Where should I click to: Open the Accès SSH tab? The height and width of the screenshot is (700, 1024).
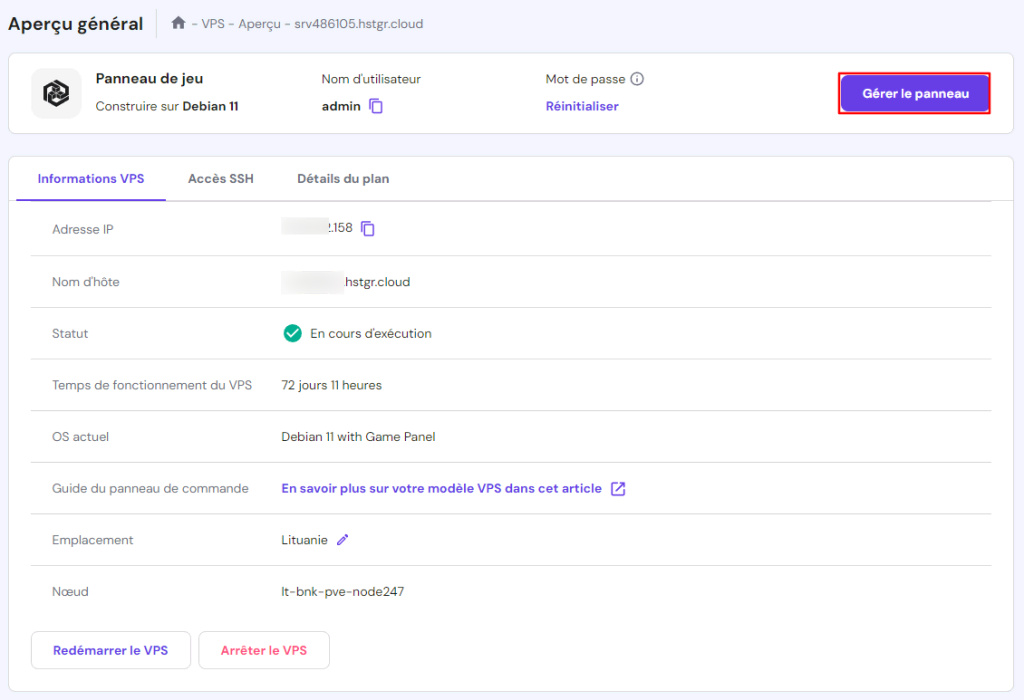pos(221,179)
